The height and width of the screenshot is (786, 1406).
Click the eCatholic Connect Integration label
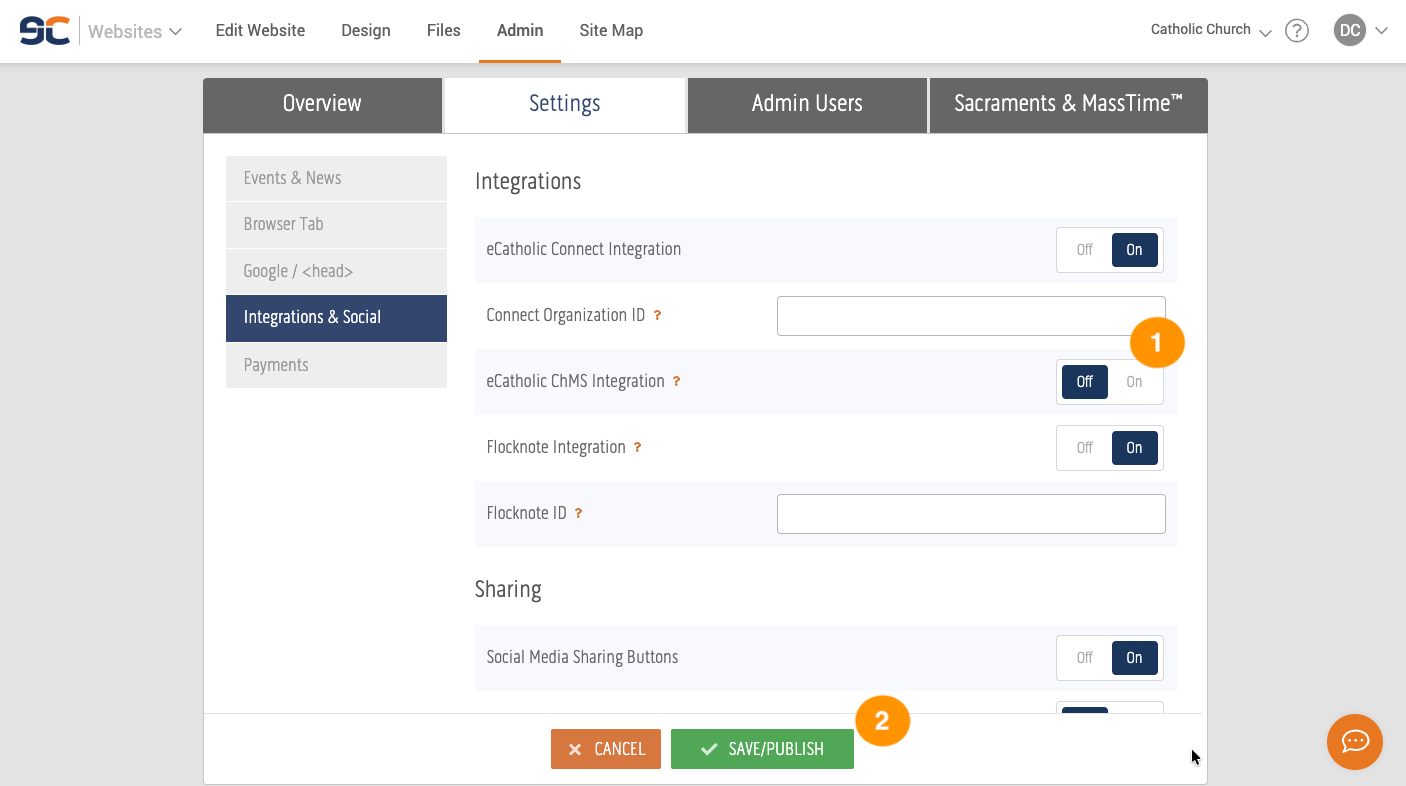click(584, 249)
